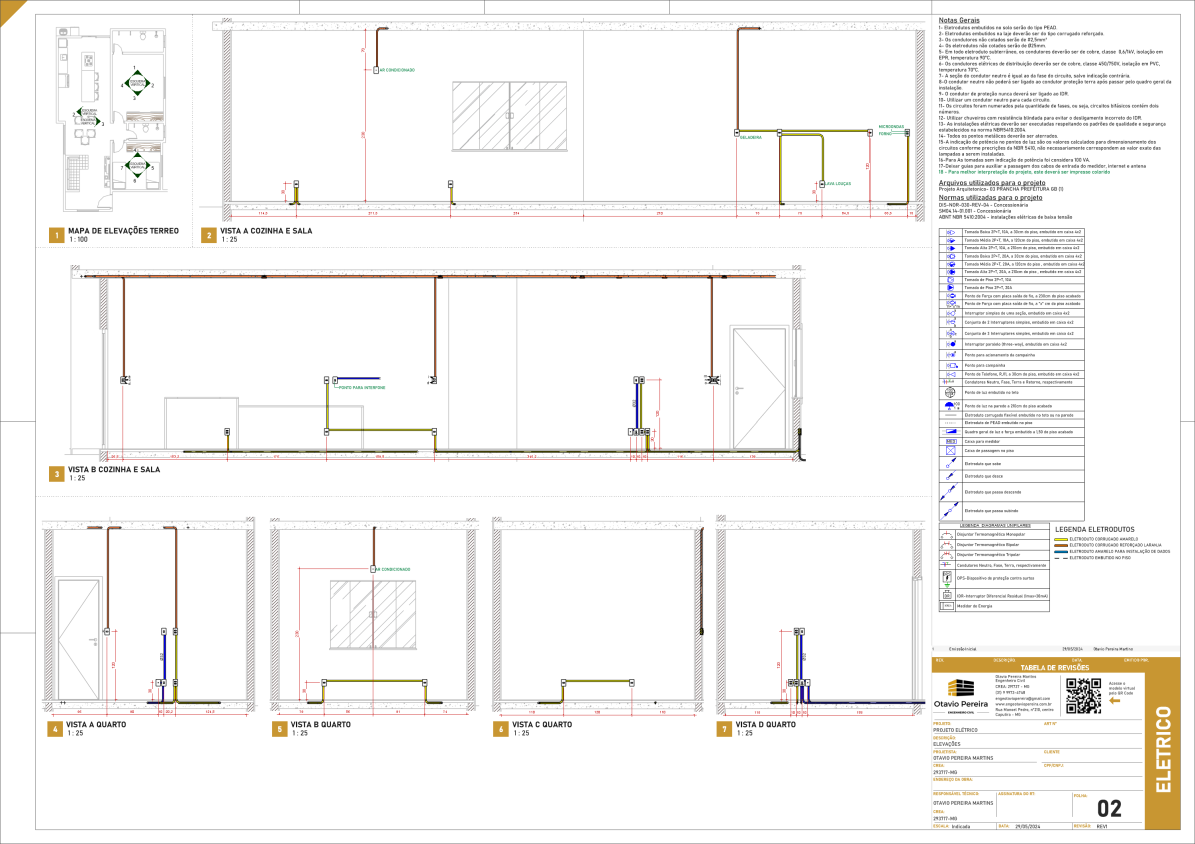The image size is (1195, 844).
Task: Click the 'Ponto de luz embutido no teto' symbol
Action: (x=949, y=393)
